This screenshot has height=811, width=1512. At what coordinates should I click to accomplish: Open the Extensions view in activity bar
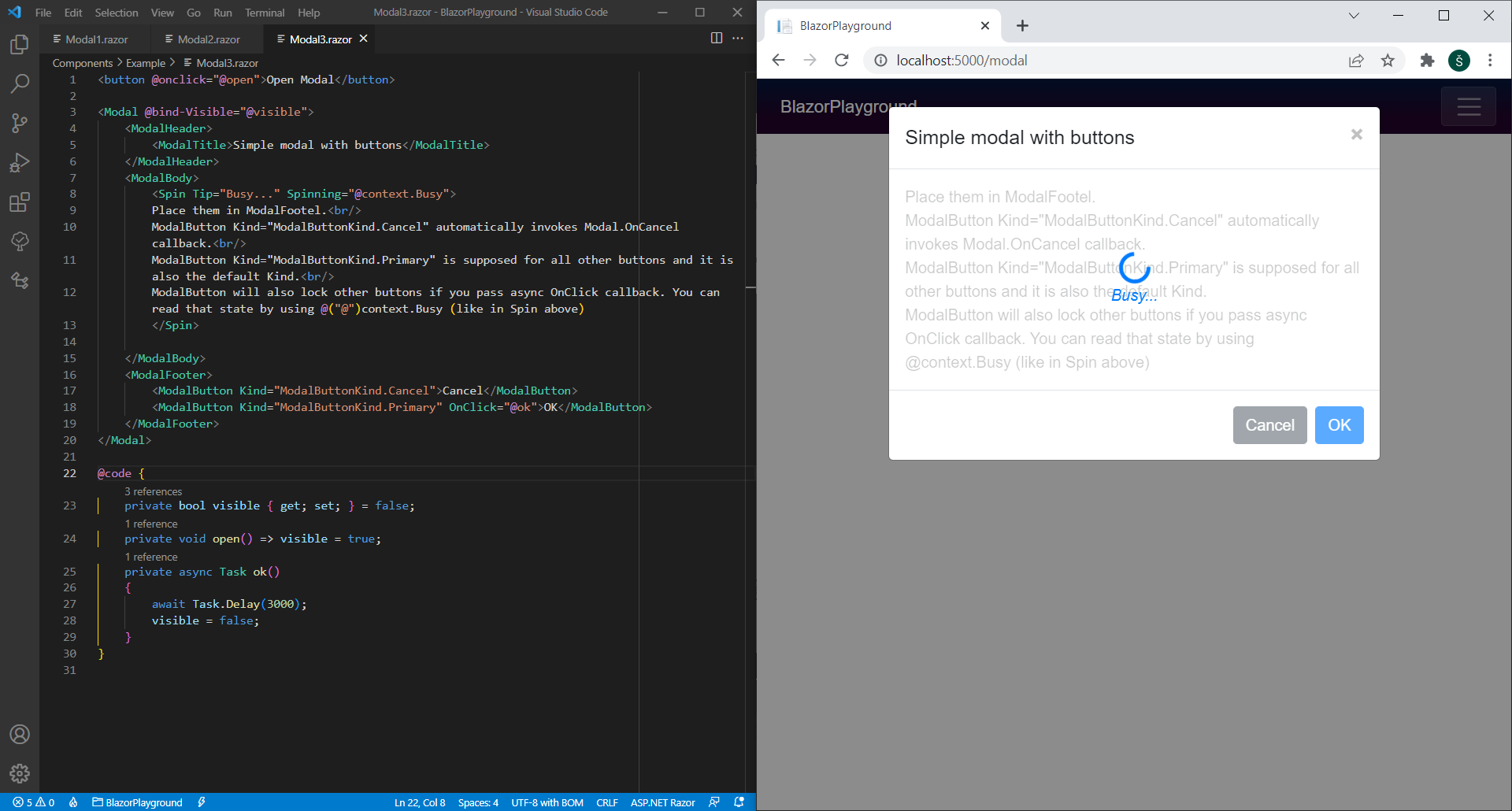point(20,202)
